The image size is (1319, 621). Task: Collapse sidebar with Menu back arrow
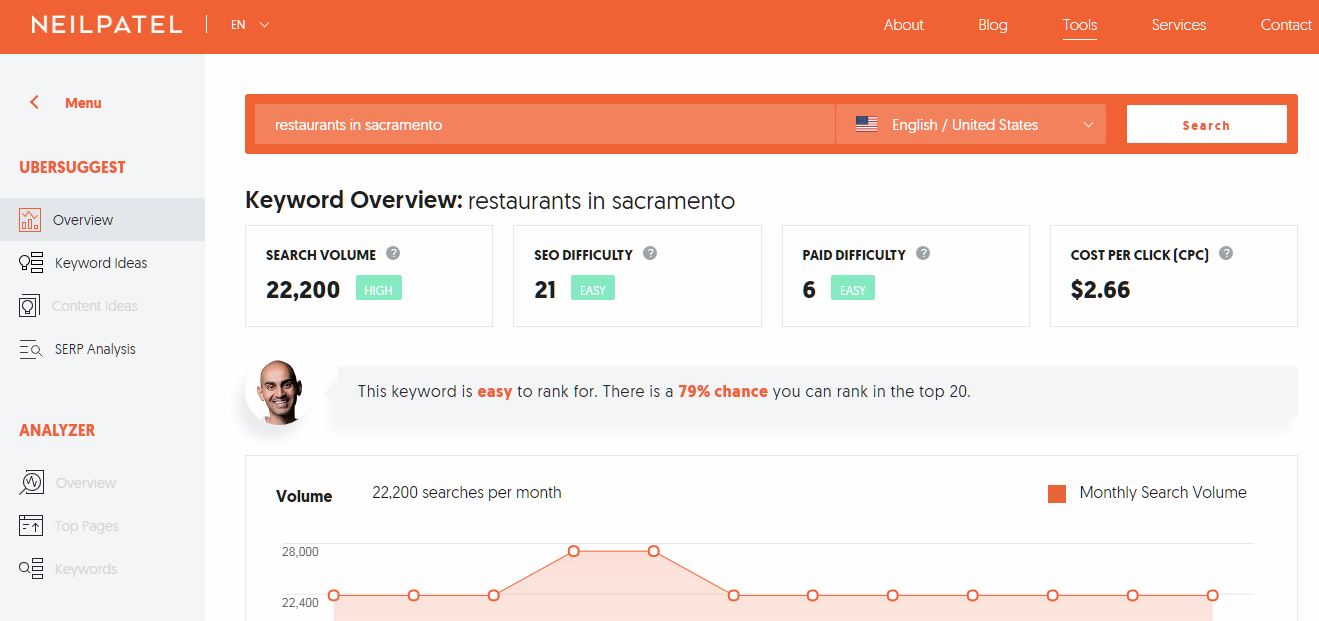coord(35,103)
